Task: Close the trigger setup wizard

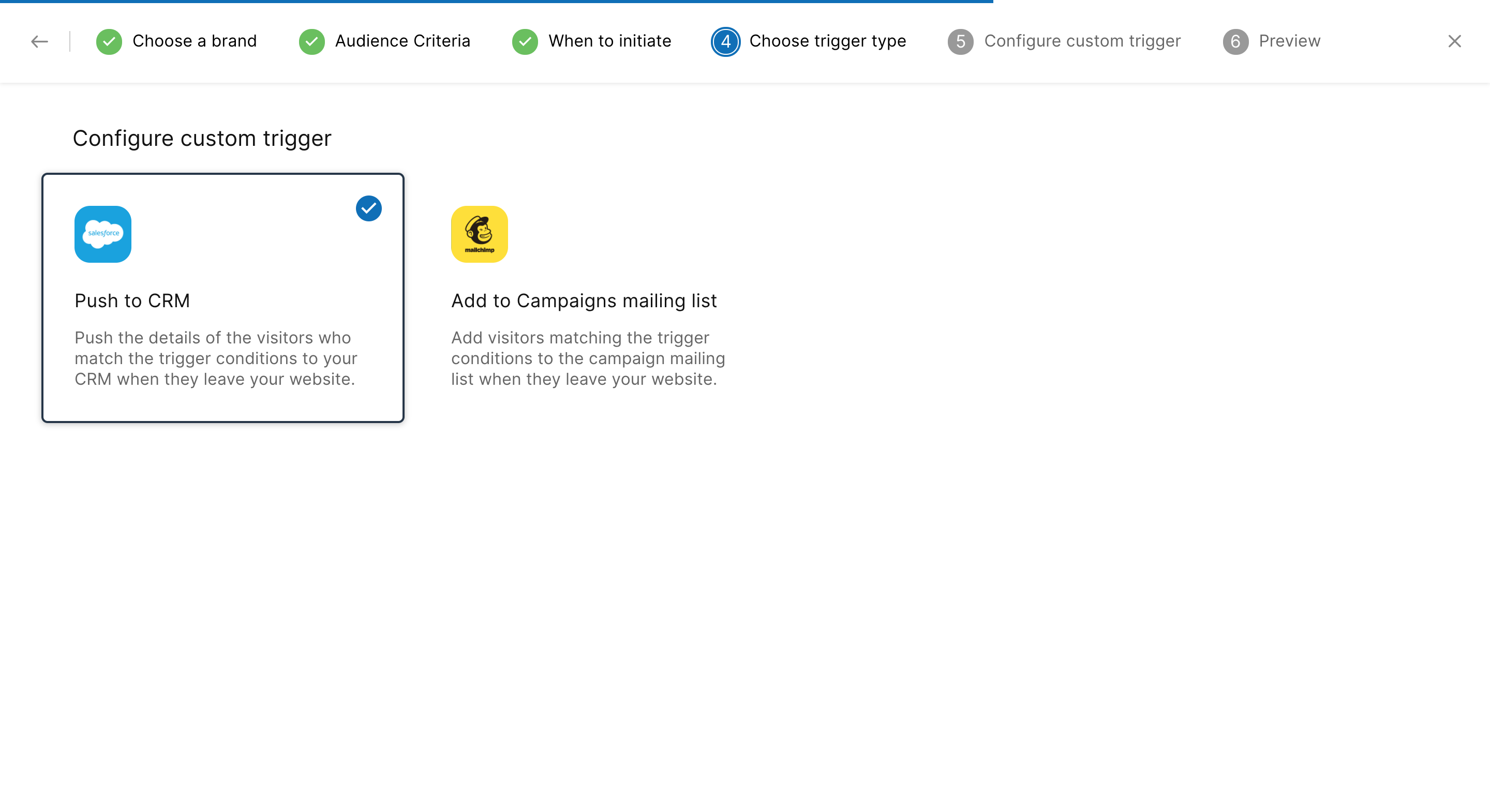Action: pyautogui.click(x=1454, y=41)
